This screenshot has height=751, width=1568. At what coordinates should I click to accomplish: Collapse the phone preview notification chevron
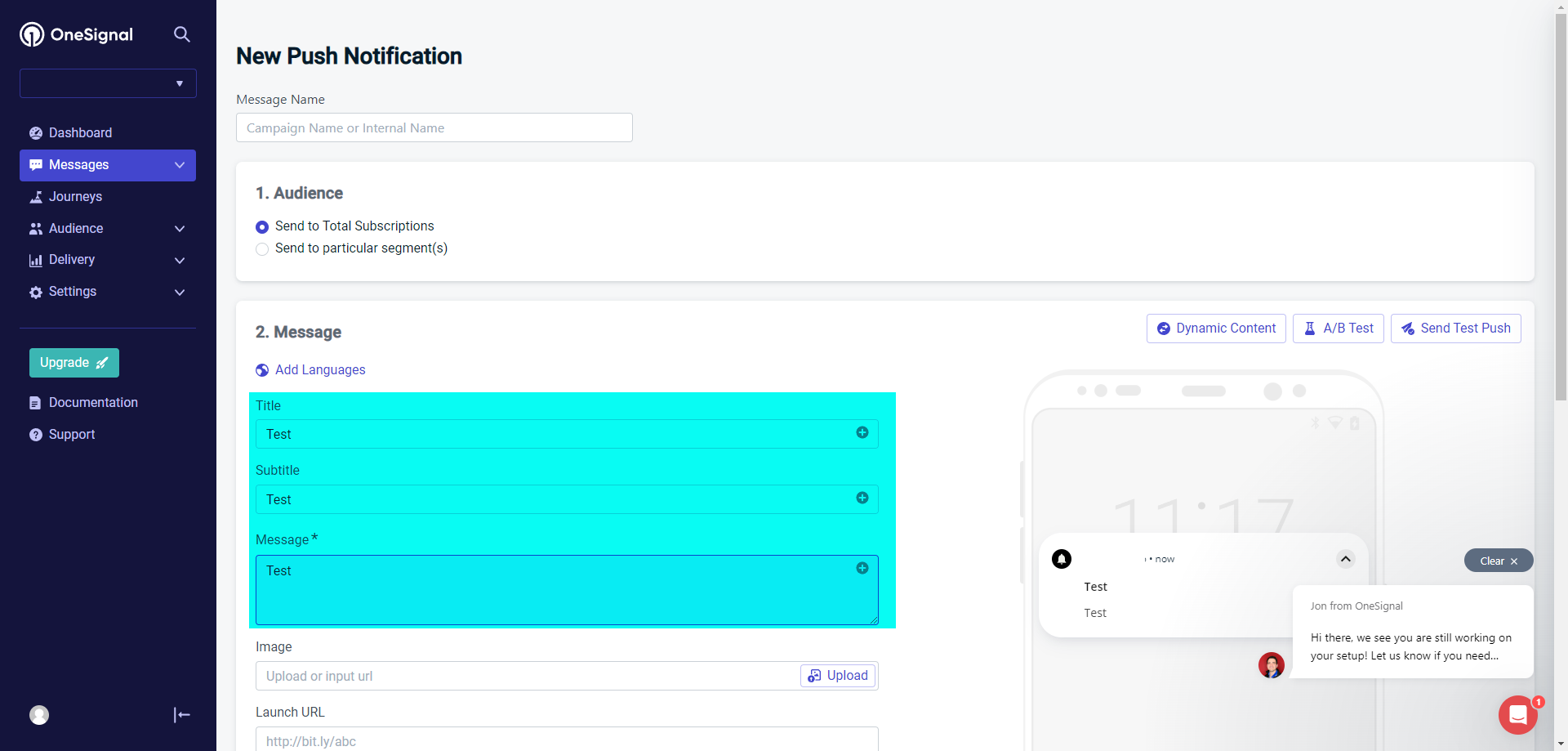pos(1346,559)
